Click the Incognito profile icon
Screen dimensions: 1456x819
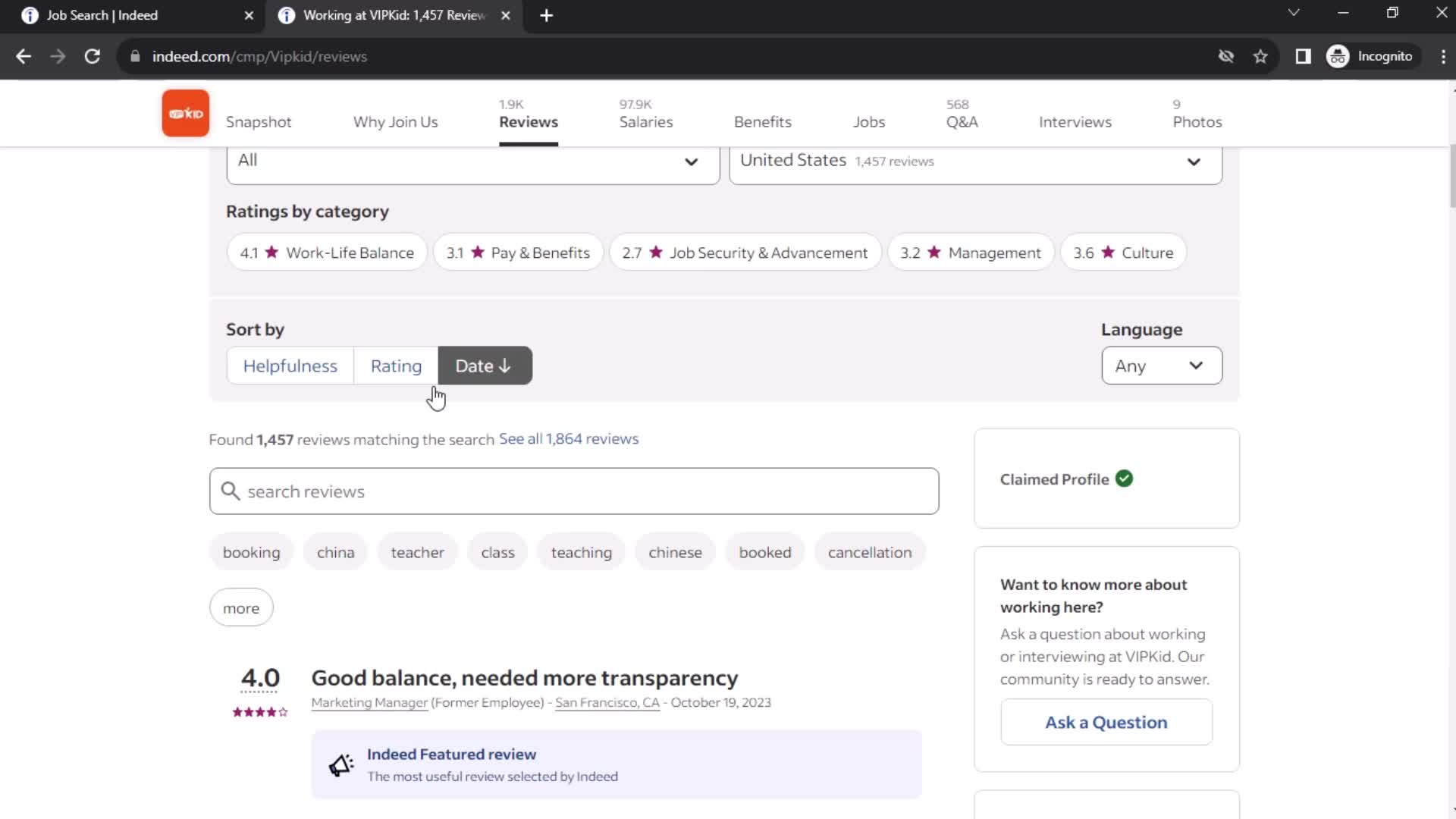point(1338,56)
